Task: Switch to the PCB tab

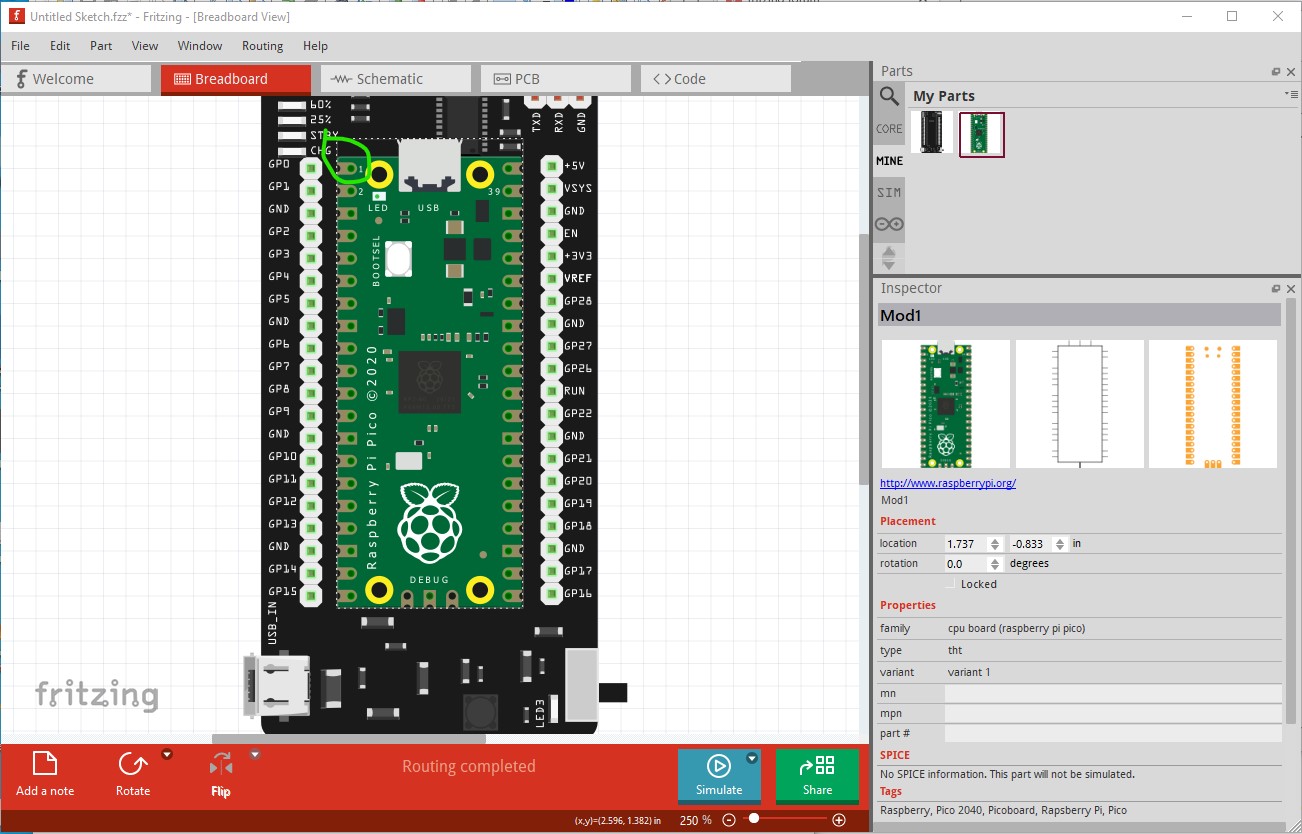Action: coord(556,79)
